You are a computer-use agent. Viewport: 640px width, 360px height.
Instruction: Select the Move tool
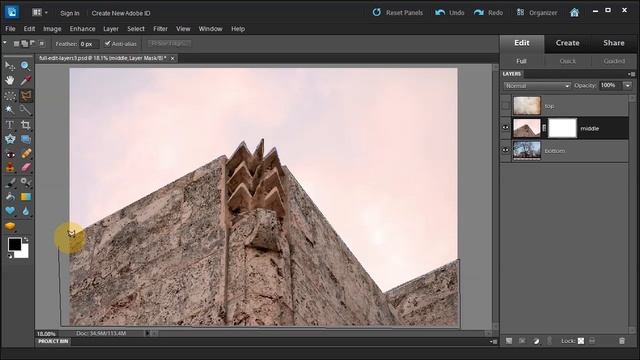10,65
